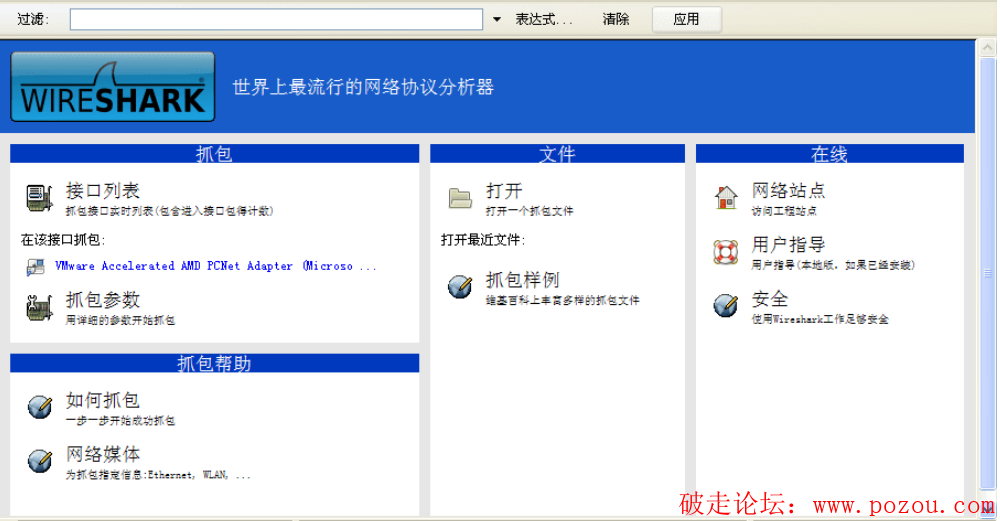Open the filter history dropdown arrow
This screenshot has width=1000, height=521.
[497, 20]
